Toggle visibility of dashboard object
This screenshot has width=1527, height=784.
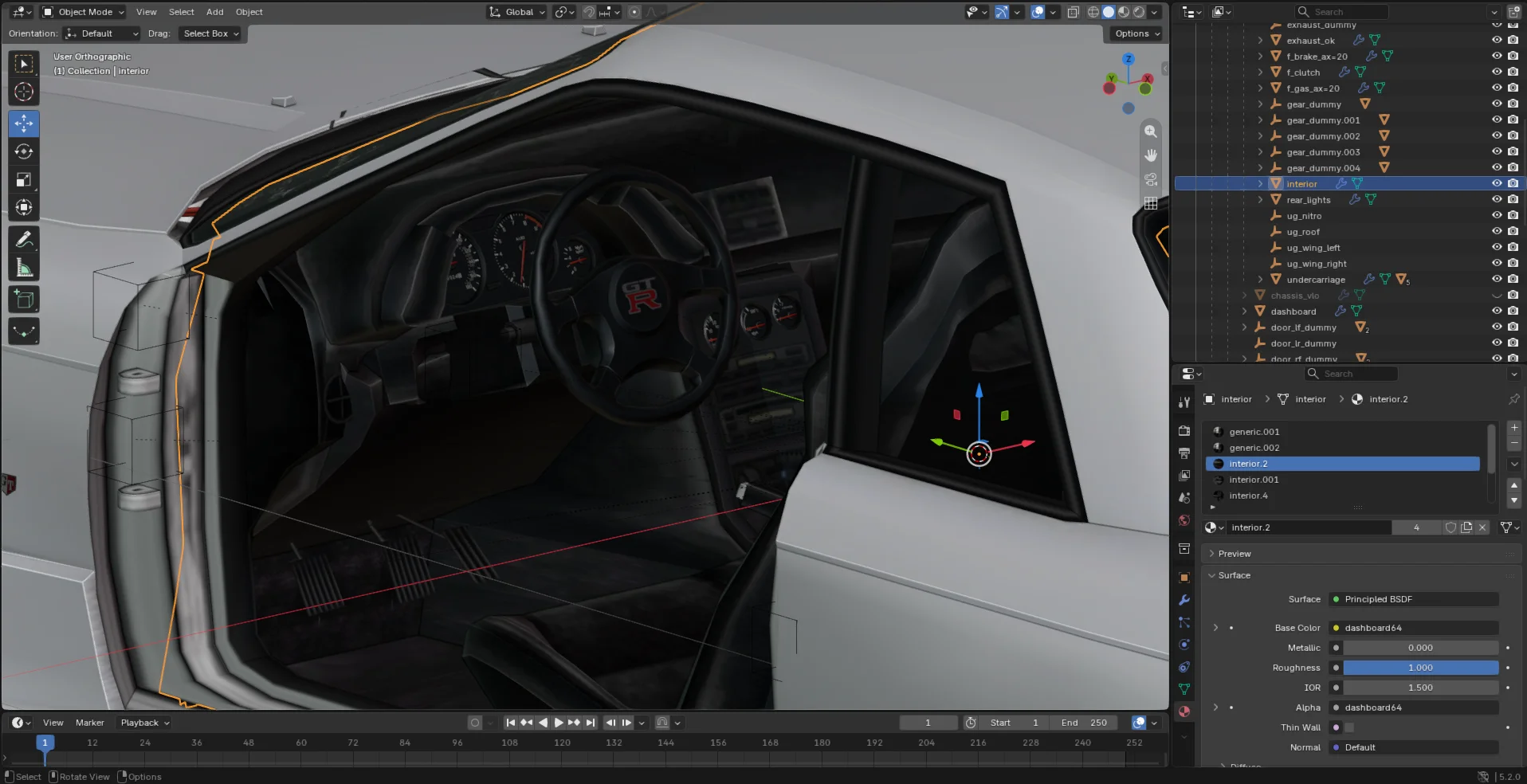tap(1497, 311)
